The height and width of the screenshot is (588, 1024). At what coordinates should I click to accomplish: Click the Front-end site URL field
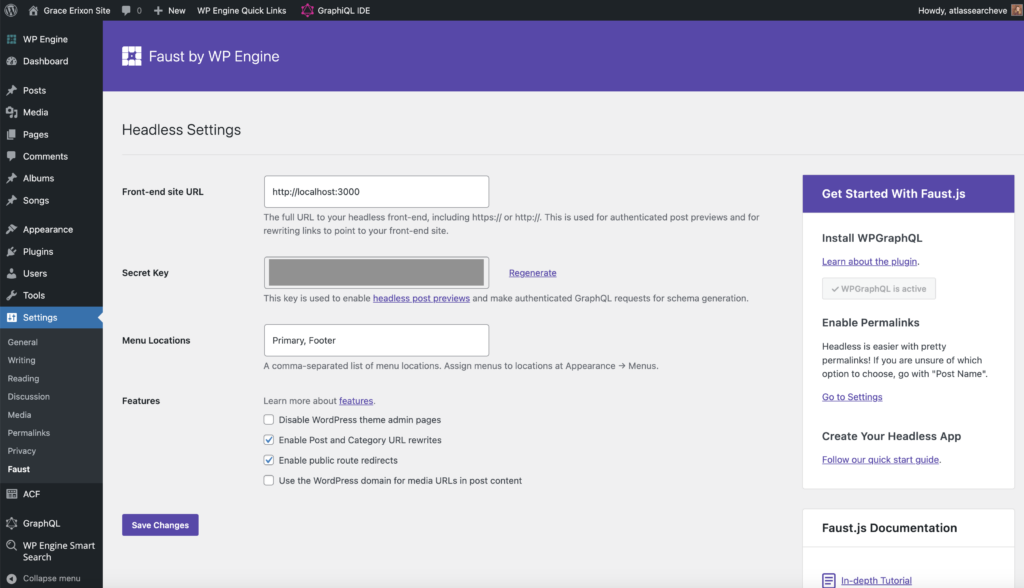point(376,192)
